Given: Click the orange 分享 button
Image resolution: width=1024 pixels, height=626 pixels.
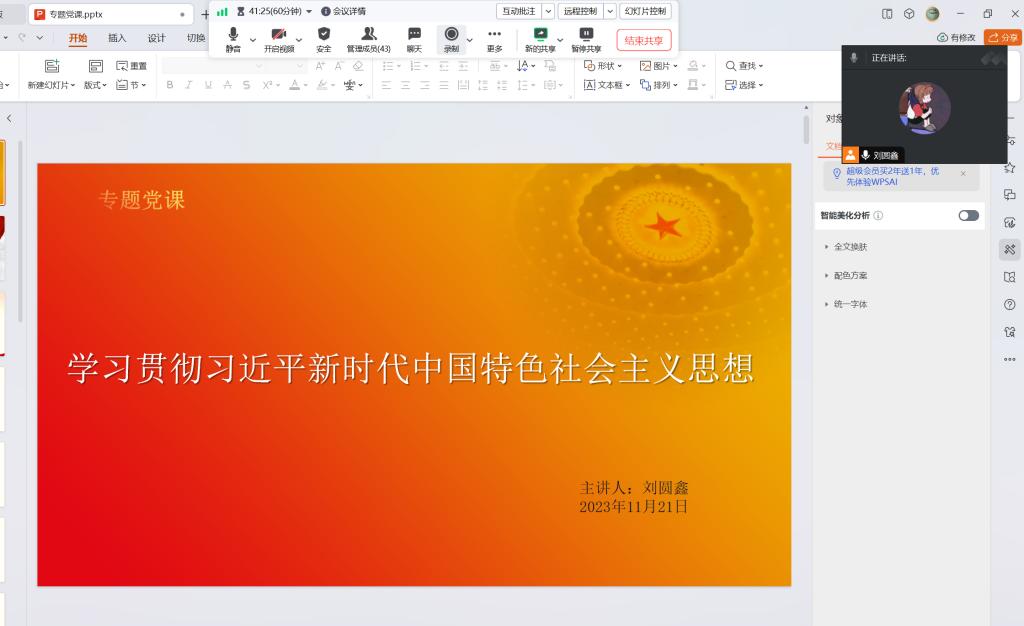Looking at the screenshot, I should coord(1003,37).
